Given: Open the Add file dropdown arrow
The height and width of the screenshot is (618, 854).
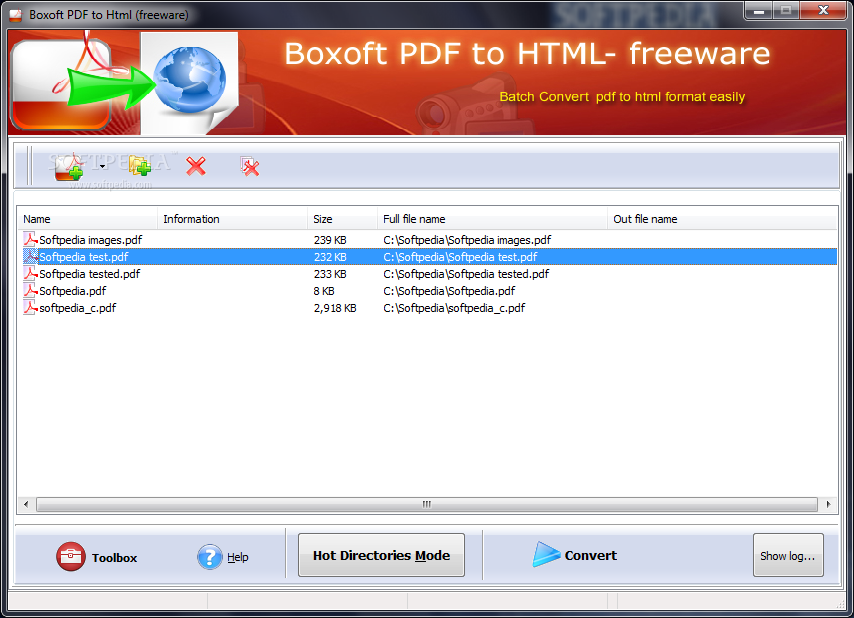Looking at the screenshot, I should (x=102, y=167).
